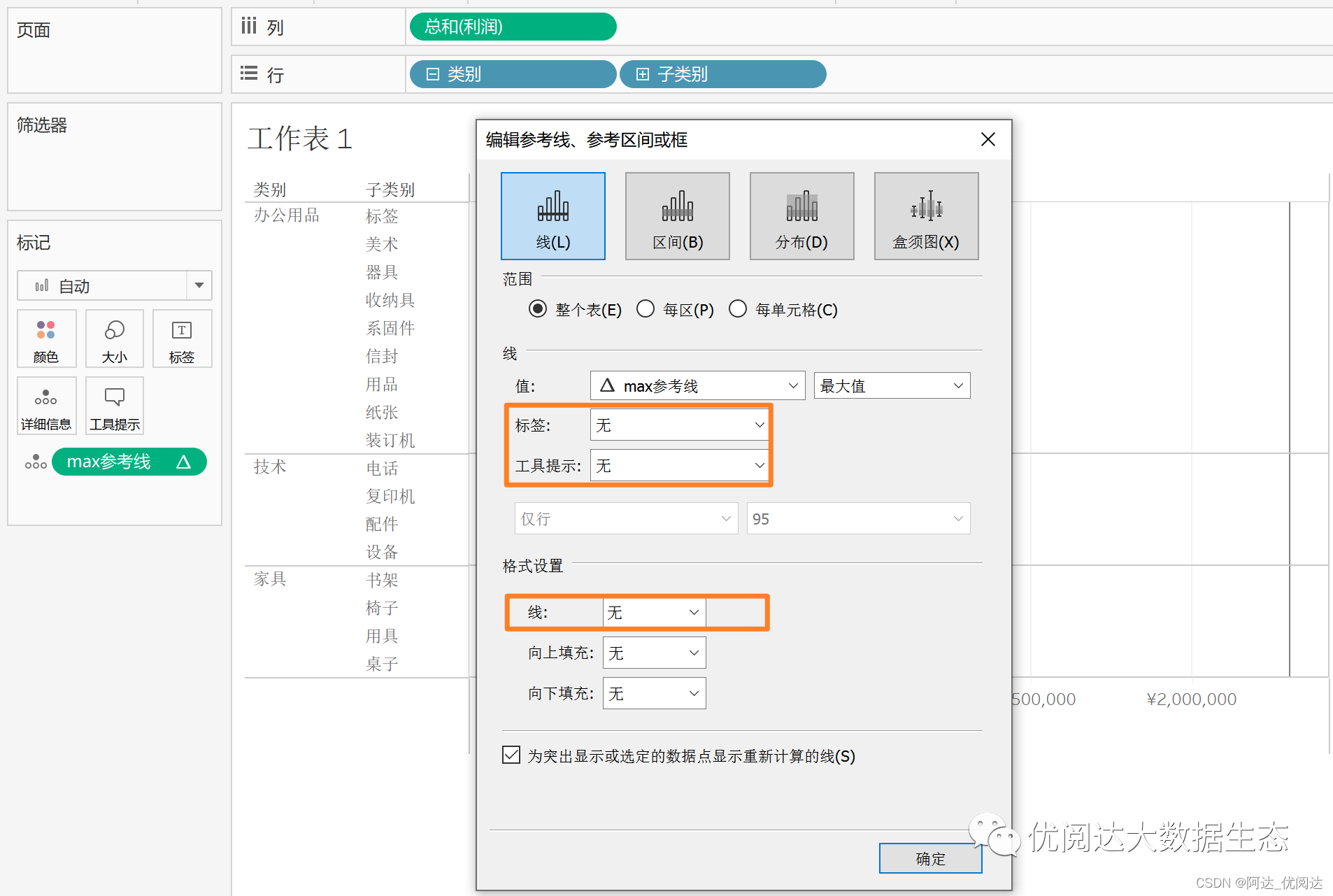Click the 列 columns shelf label
The height and width of the screenshot is (896, 1333).
coord(275,27)
